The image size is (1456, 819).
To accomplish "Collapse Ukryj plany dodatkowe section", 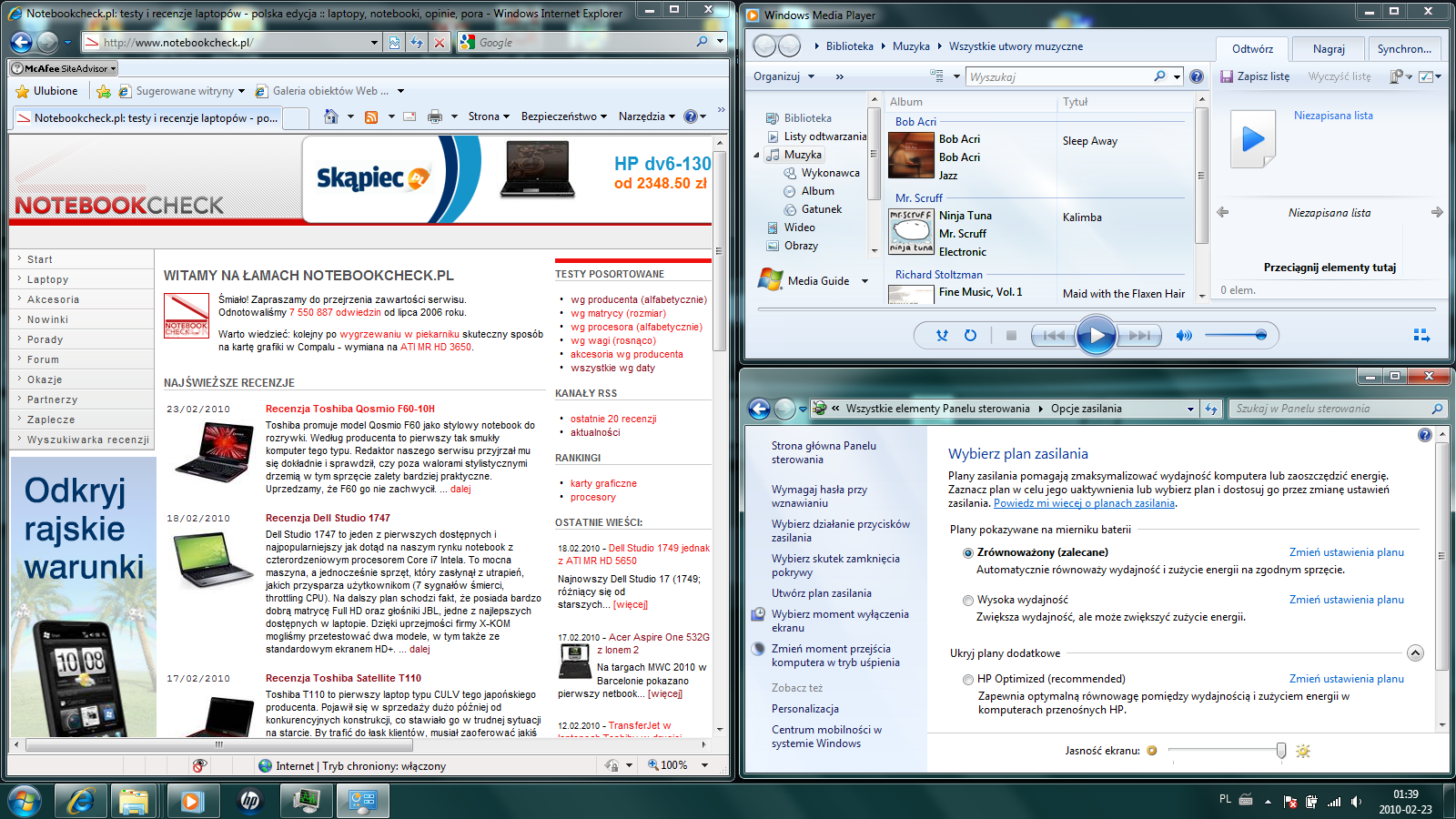I will click(1415, 653).
